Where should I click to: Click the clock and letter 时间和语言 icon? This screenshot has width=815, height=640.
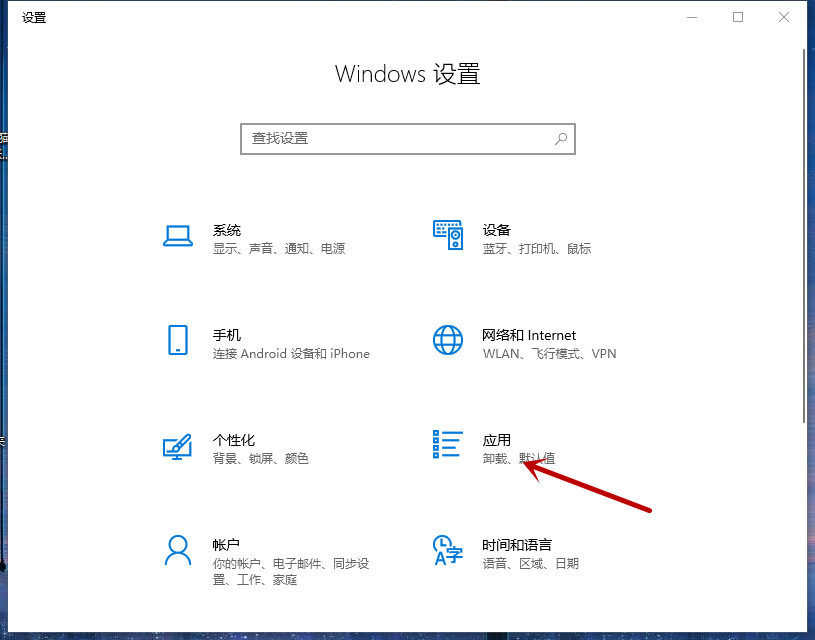pyautogui.click(x=448, y=550)
